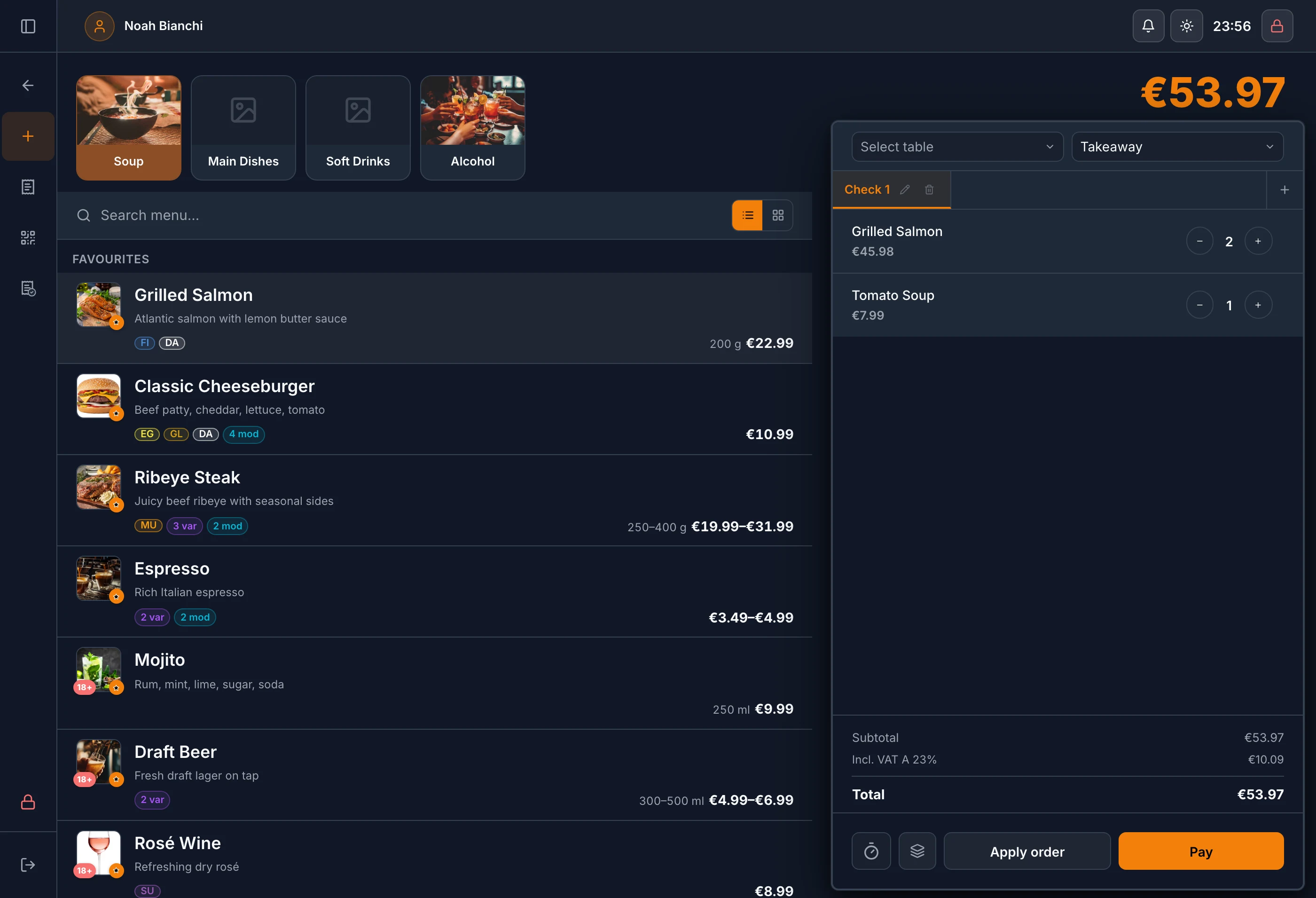The height and width of the screenshot is (898, 1316).
Task: Open the timer stopwatch button
Action: (x=871, y=851)
